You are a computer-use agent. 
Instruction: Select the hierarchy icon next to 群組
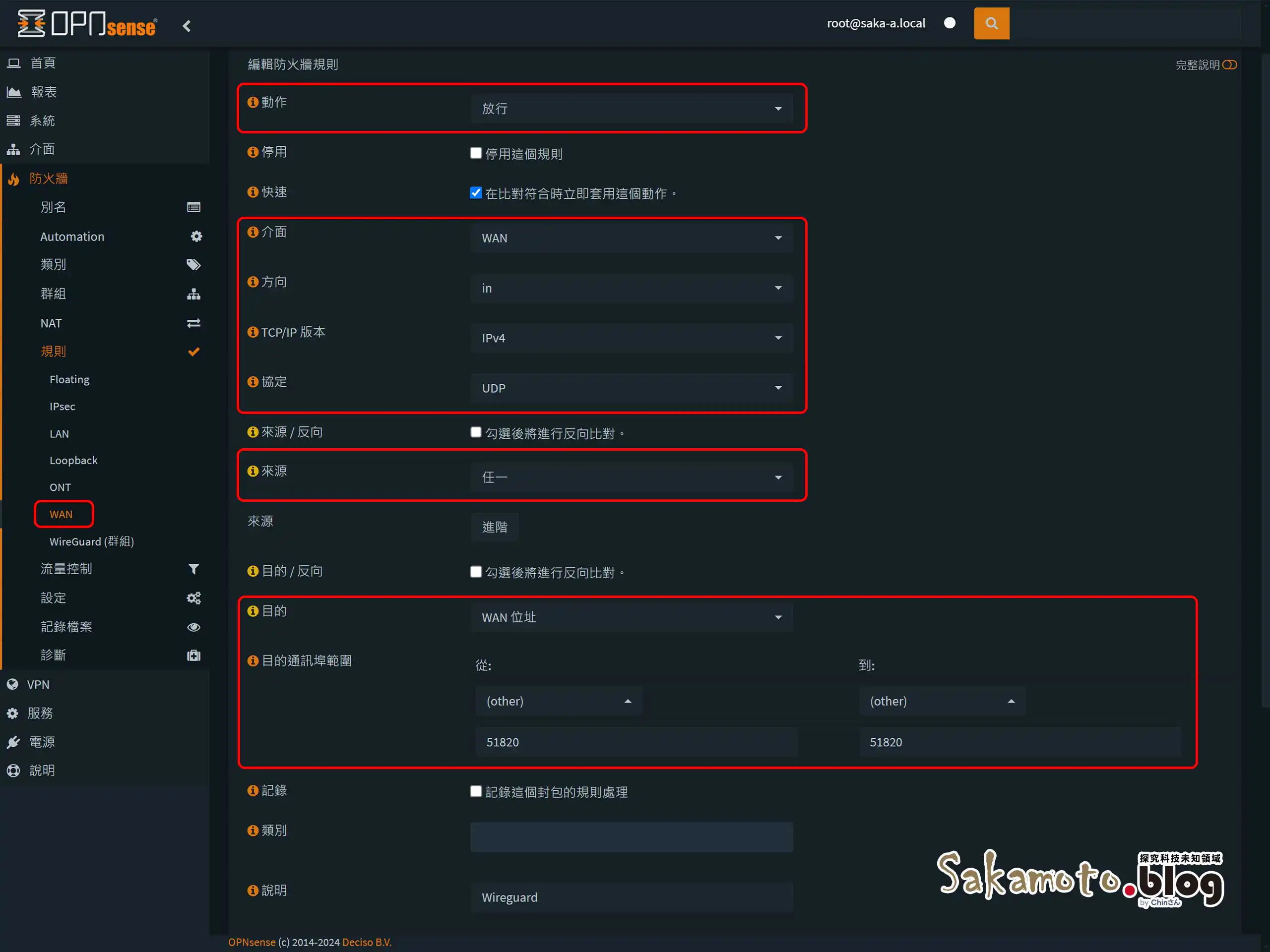193,294
